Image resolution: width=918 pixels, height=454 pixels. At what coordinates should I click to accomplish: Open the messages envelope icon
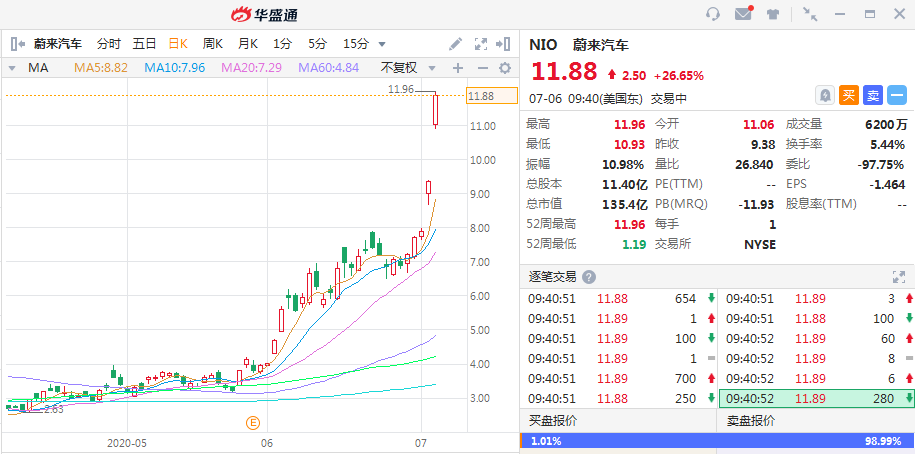tap(743, 13)
